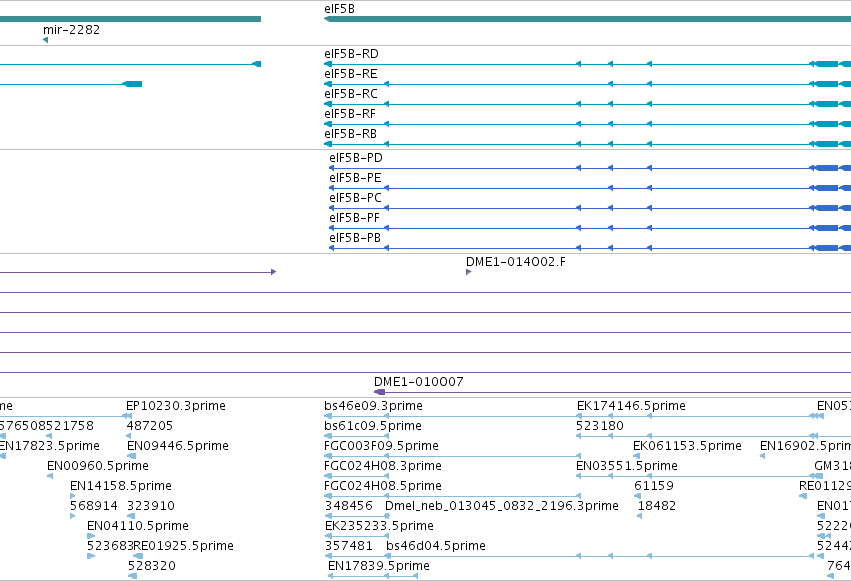Select EST EP10230.3prime label
Image resolution: width=851 pixels, height=581 pixels.
point(176,406)
